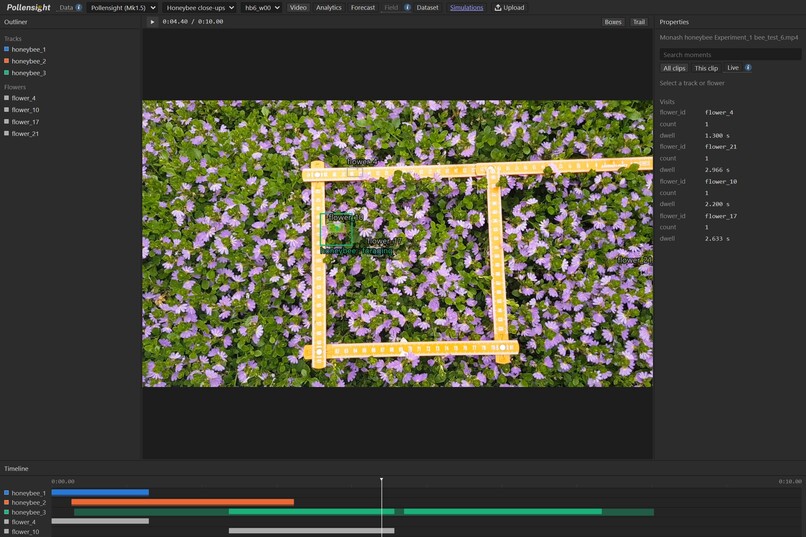Click the clip file name in the Properties panel
Screen dimensions: 806x537
coord(729,38)
